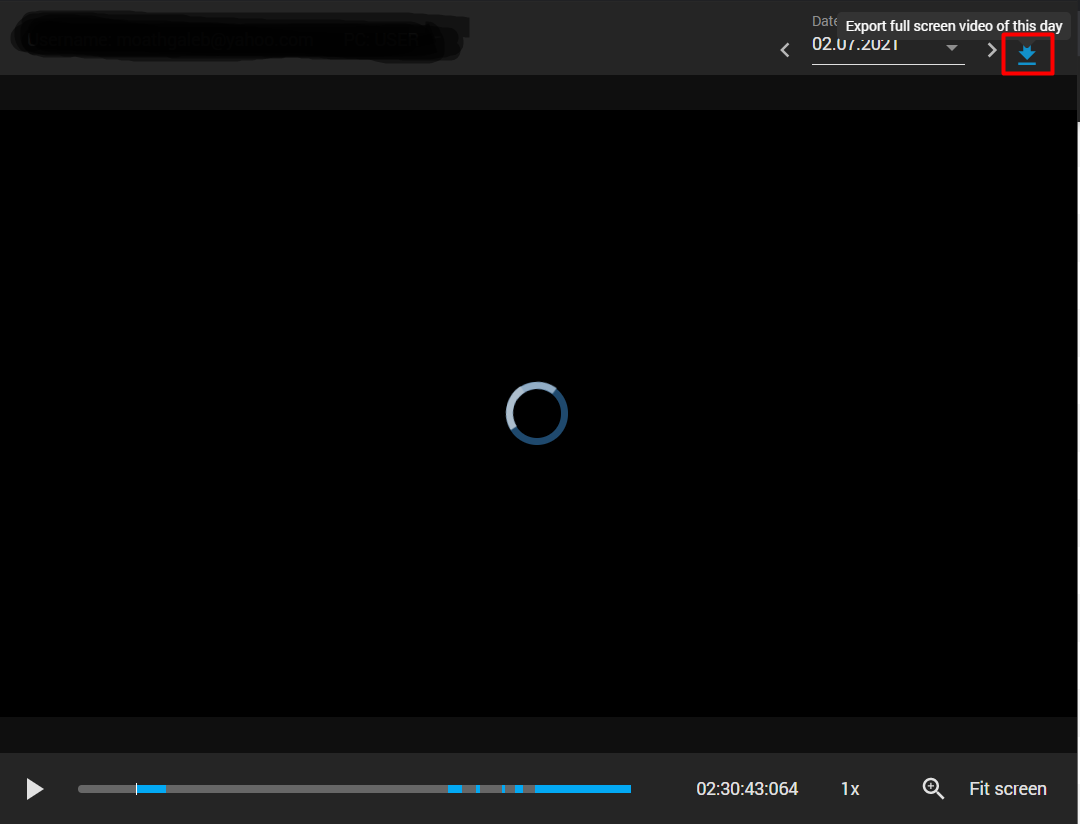Click the blue download arrow in the red box
The width and height of the screenshot is (1080, 824).
1028,55
